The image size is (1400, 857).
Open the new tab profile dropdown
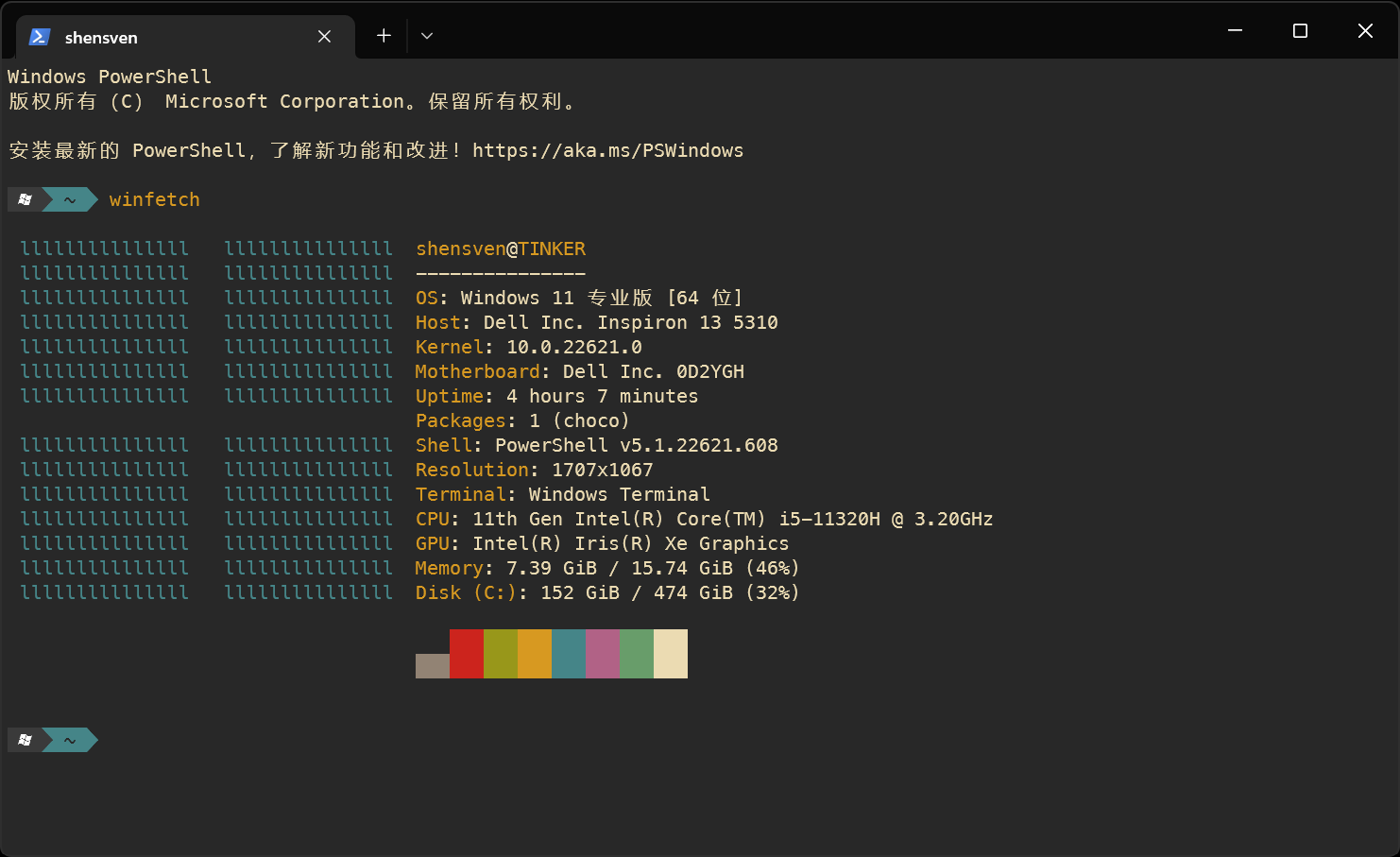click(427, 36)
